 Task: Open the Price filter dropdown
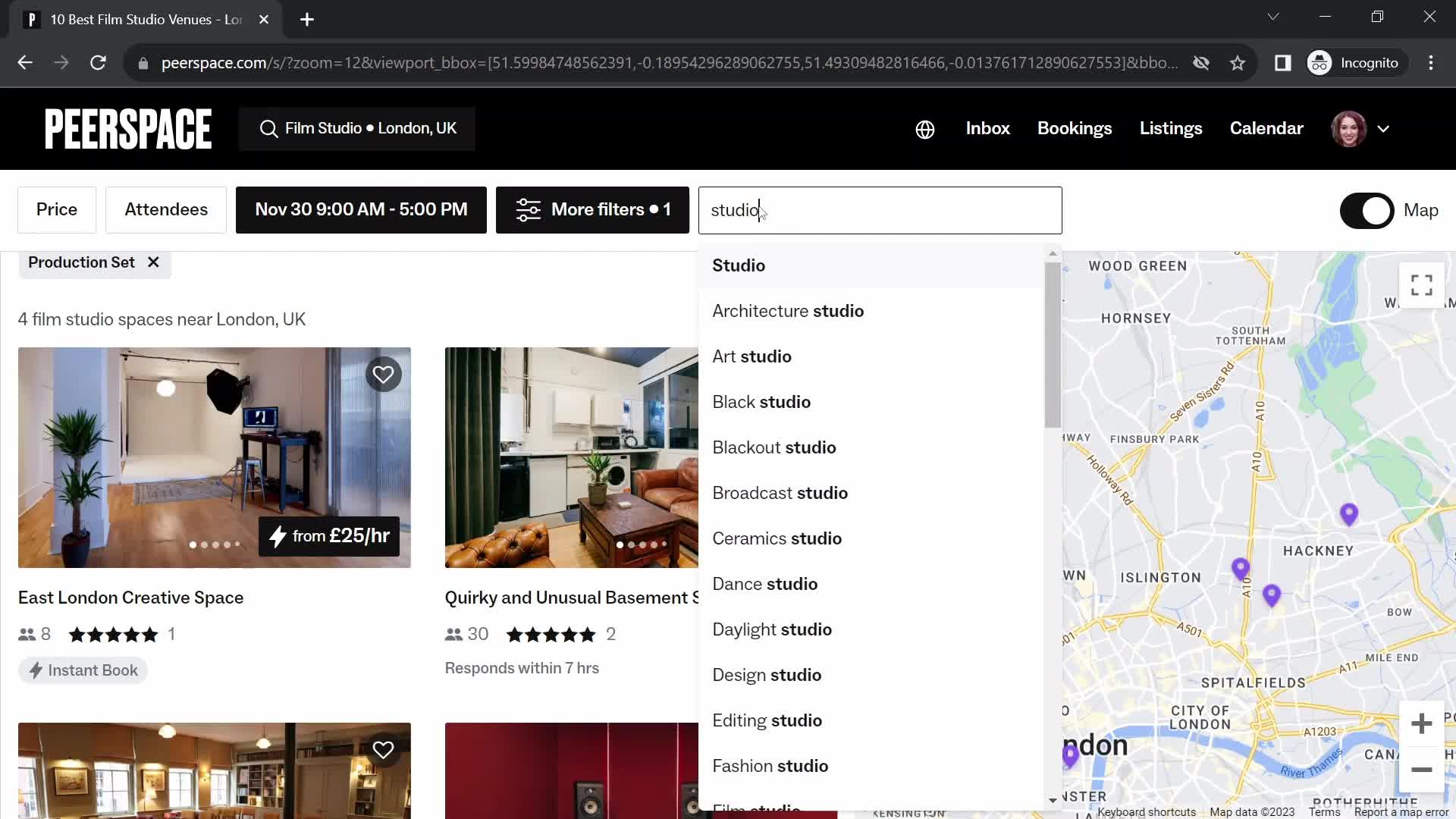point(56,209)
